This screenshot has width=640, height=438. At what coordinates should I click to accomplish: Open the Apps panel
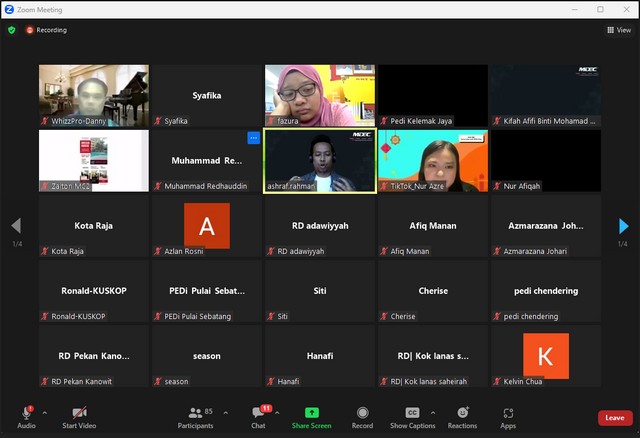[508, 413]
